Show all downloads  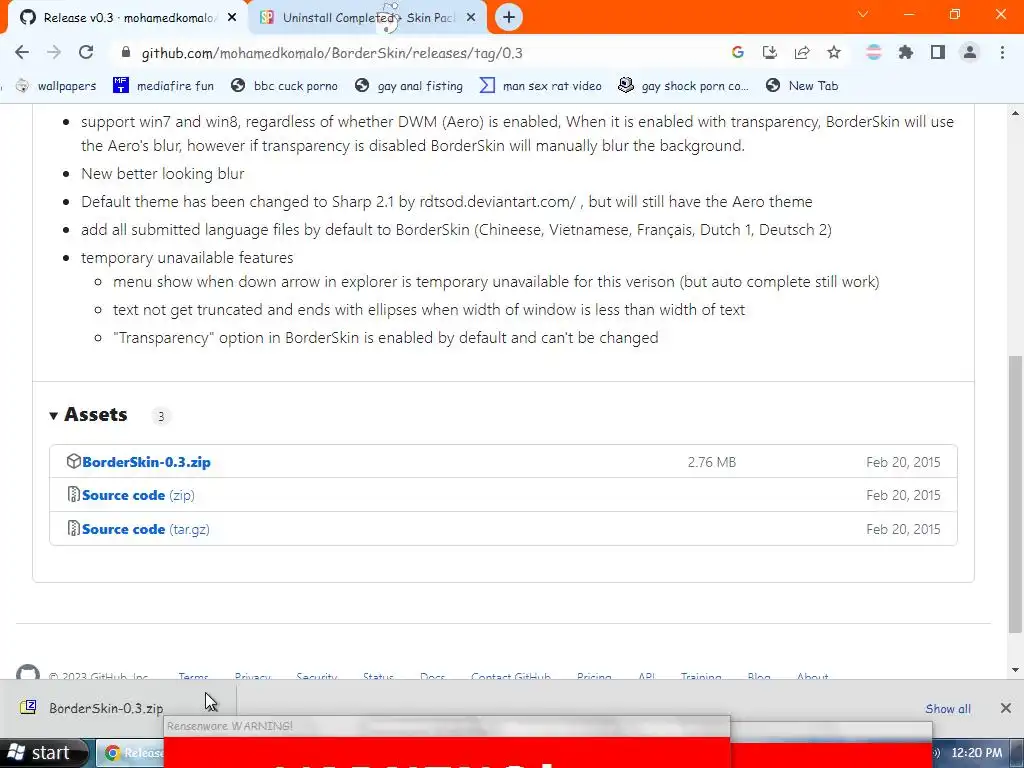pos(948,709)
